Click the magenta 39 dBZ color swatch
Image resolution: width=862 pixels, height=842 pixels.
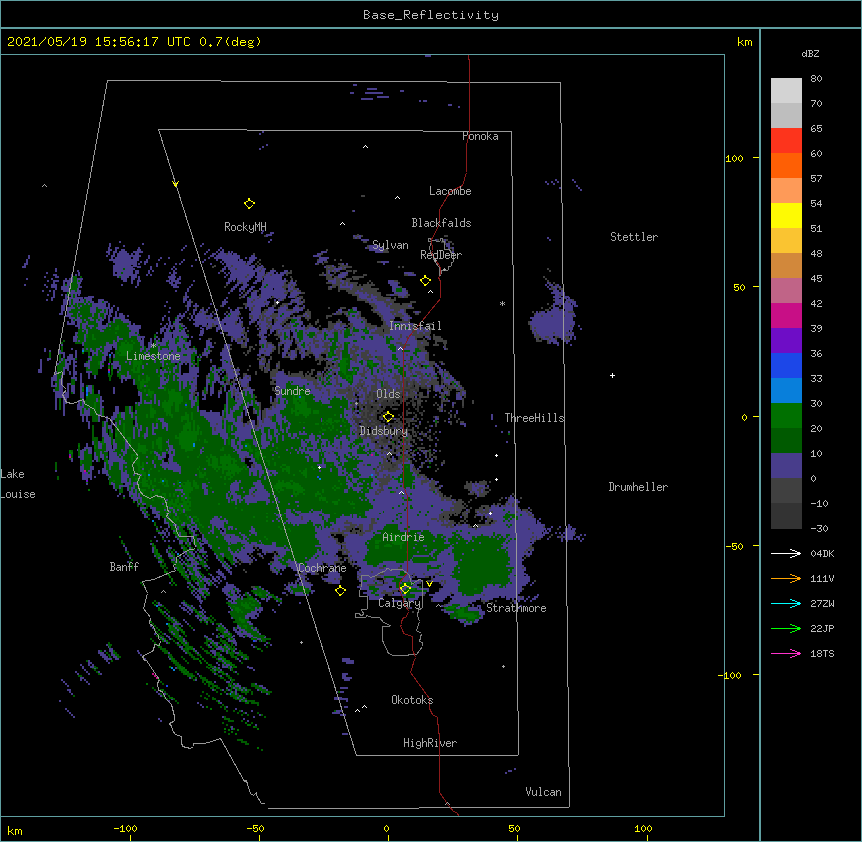786,315
